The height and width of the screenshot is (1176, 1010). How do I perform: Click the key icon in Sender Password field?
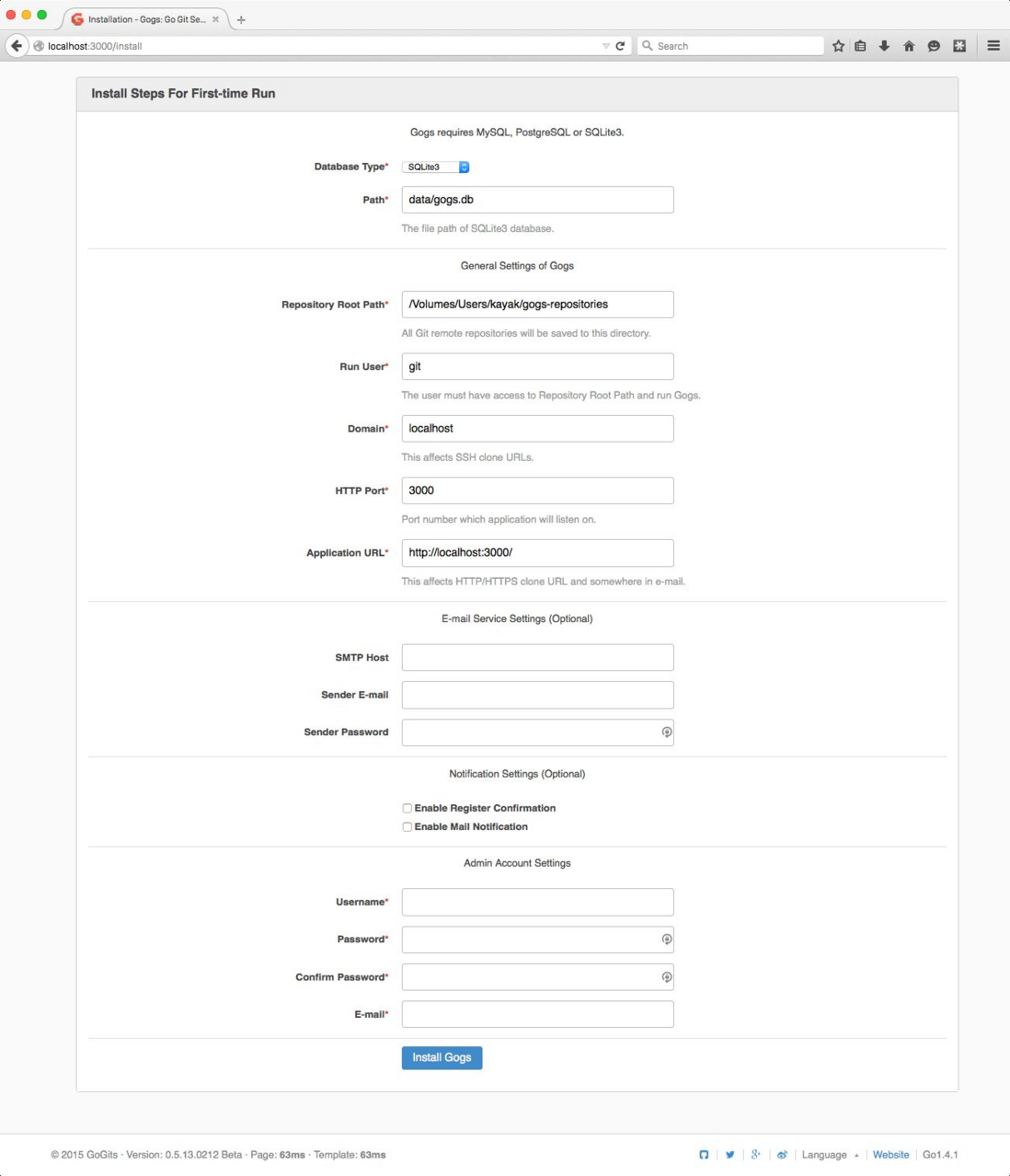point(667,732)
